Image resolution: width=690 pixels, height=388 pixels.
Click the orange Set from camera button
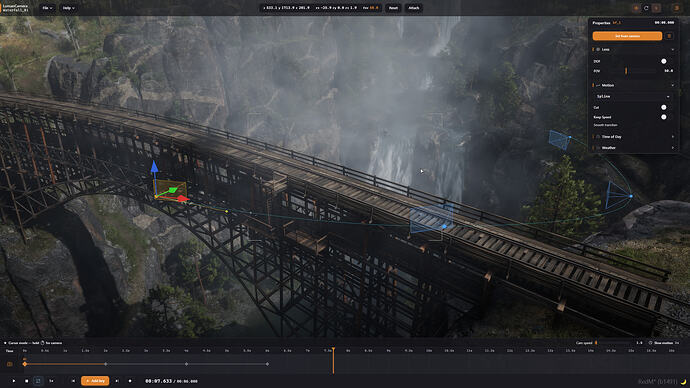(x=627, y=36)
